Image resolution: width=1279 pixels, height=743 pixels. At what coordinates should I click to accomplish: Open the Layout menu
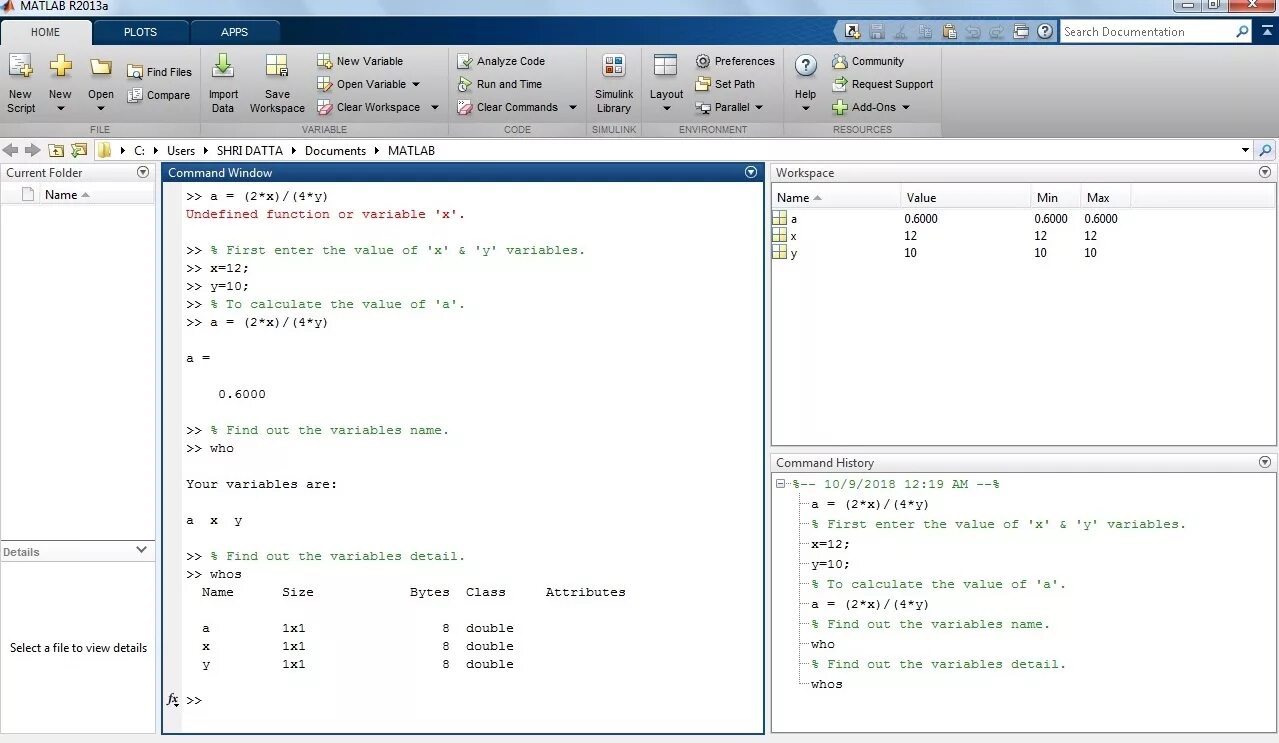(666, 84)
